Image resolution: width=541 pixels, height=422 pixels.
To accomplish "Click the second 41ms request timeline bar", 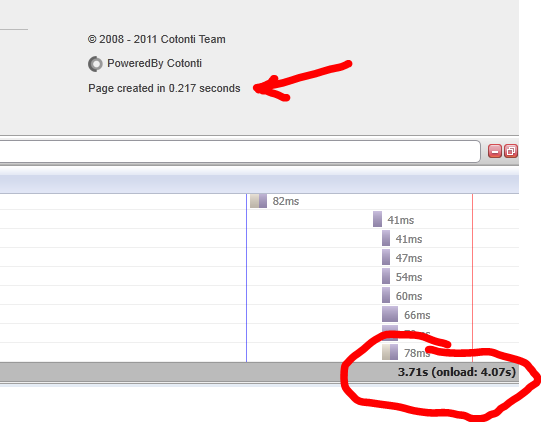I will 386,238.
